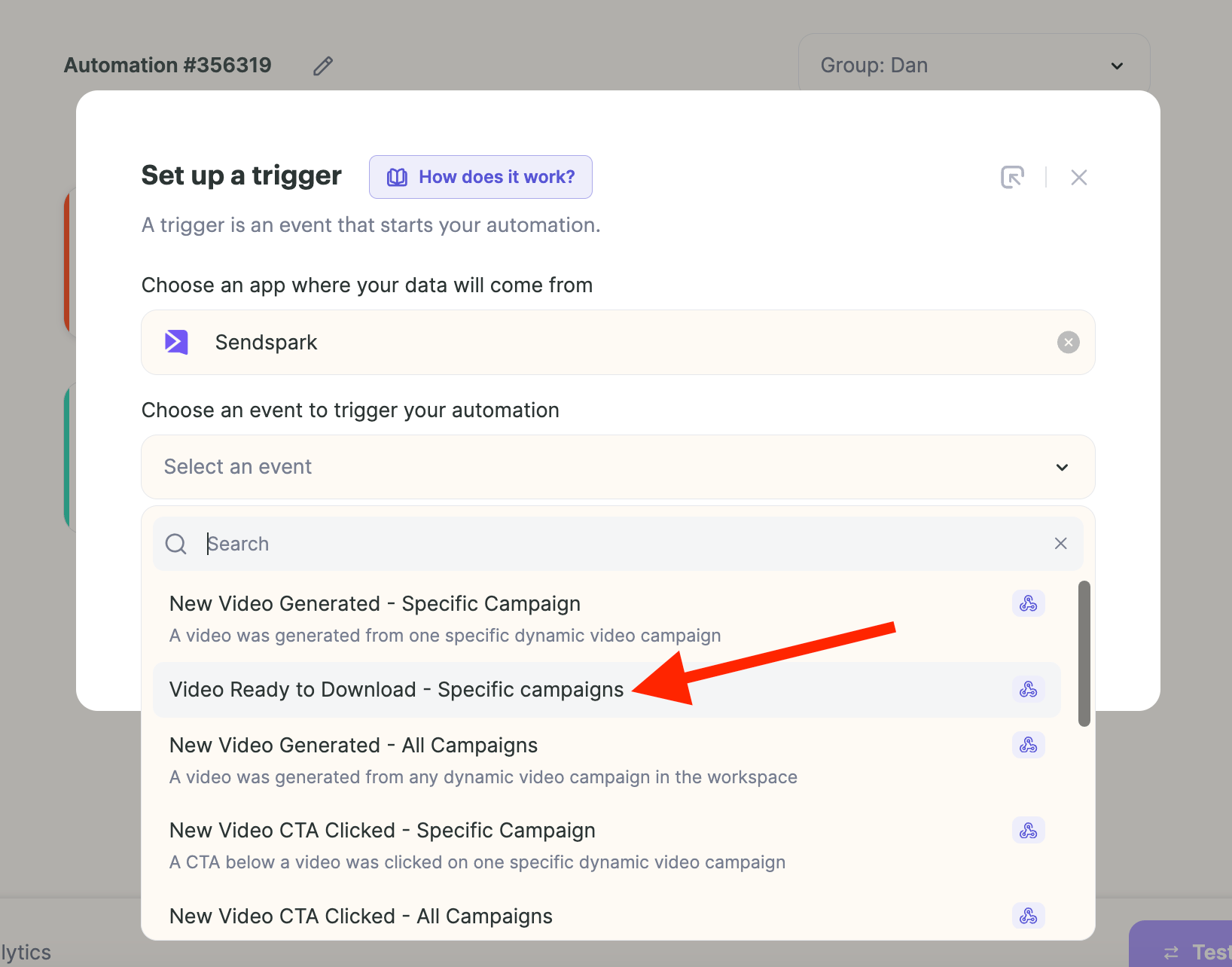Click the Sendspark app logo
This screenshot has width=1232, height=967.
176,342
